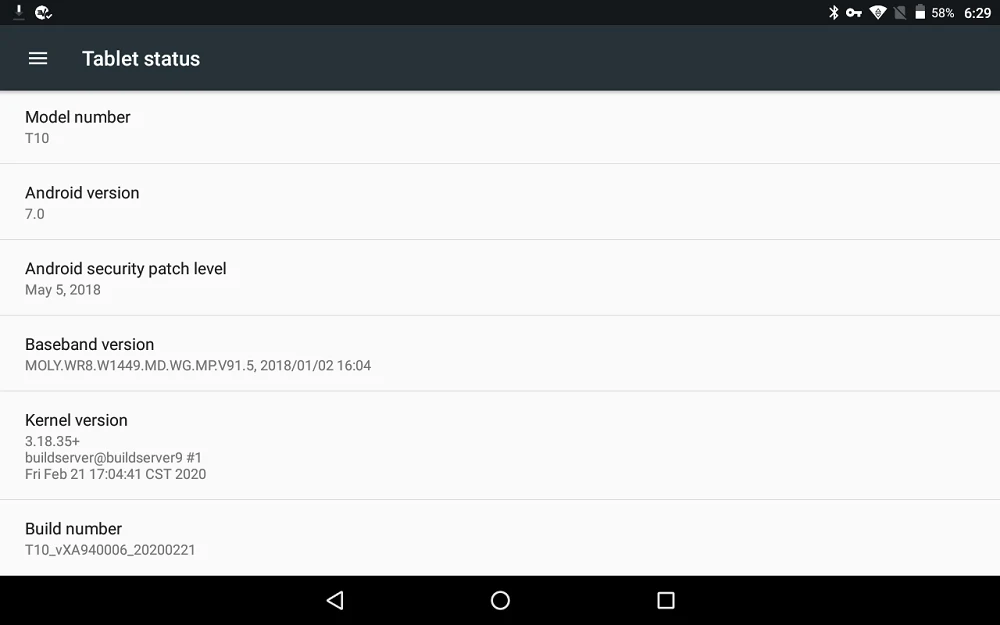Select the Android version entry
This screenshot has width=1000, height=625.
click(500, 202)
